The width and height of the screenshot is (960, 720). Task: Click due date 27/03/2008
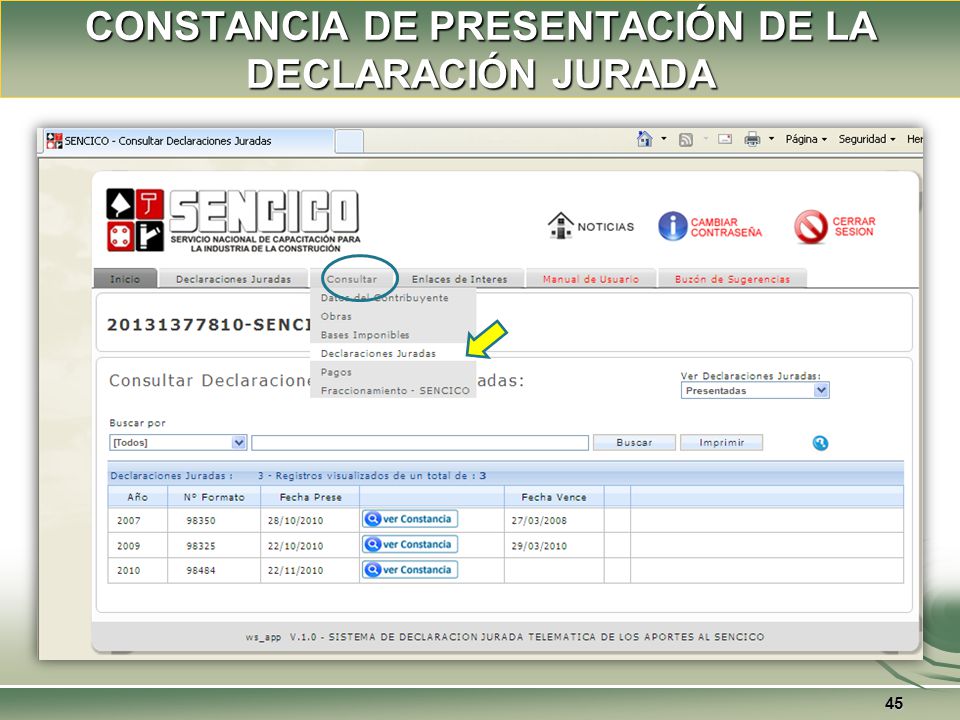tap(539, 520)
